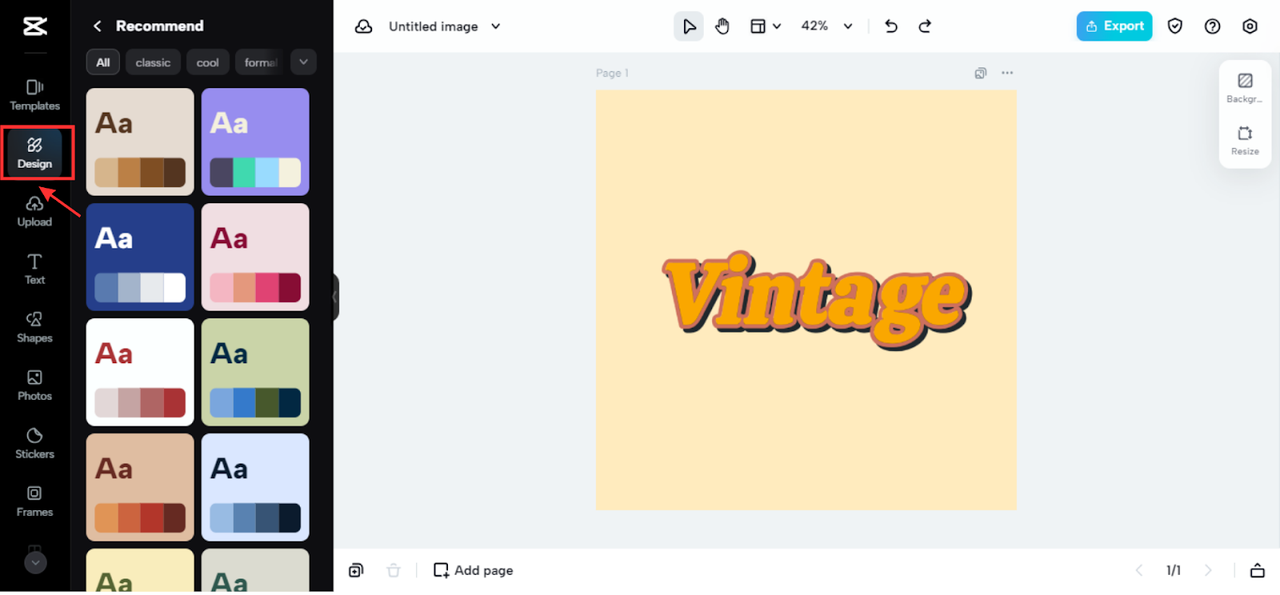Open the Shapes sidebar panel
Viewport: 1280px width, 595px height.
[x=34, y=327]
